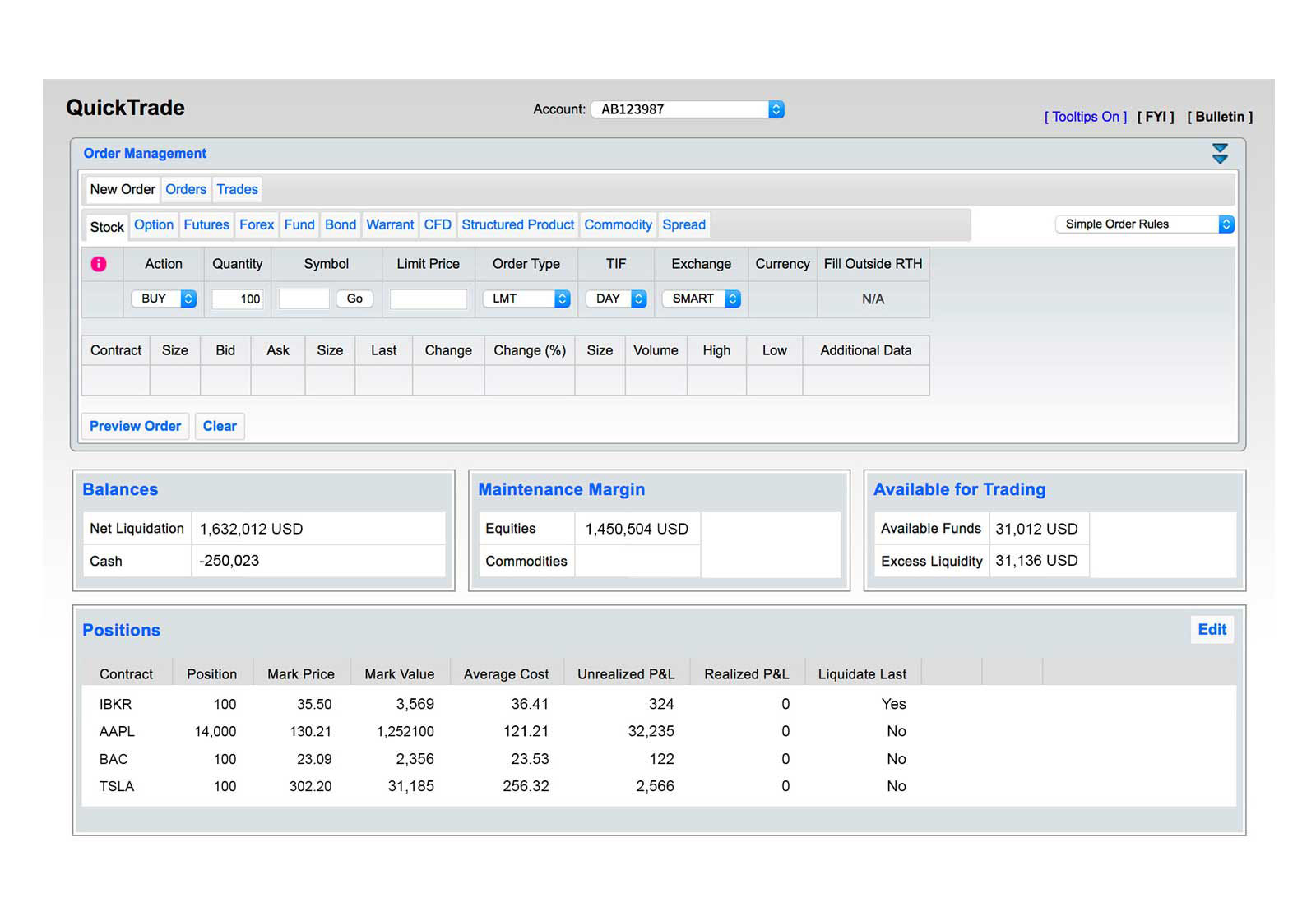Switch to the Trades tab
The height and width of the screenshot is (921, 1316).
(x=237, y=189)
